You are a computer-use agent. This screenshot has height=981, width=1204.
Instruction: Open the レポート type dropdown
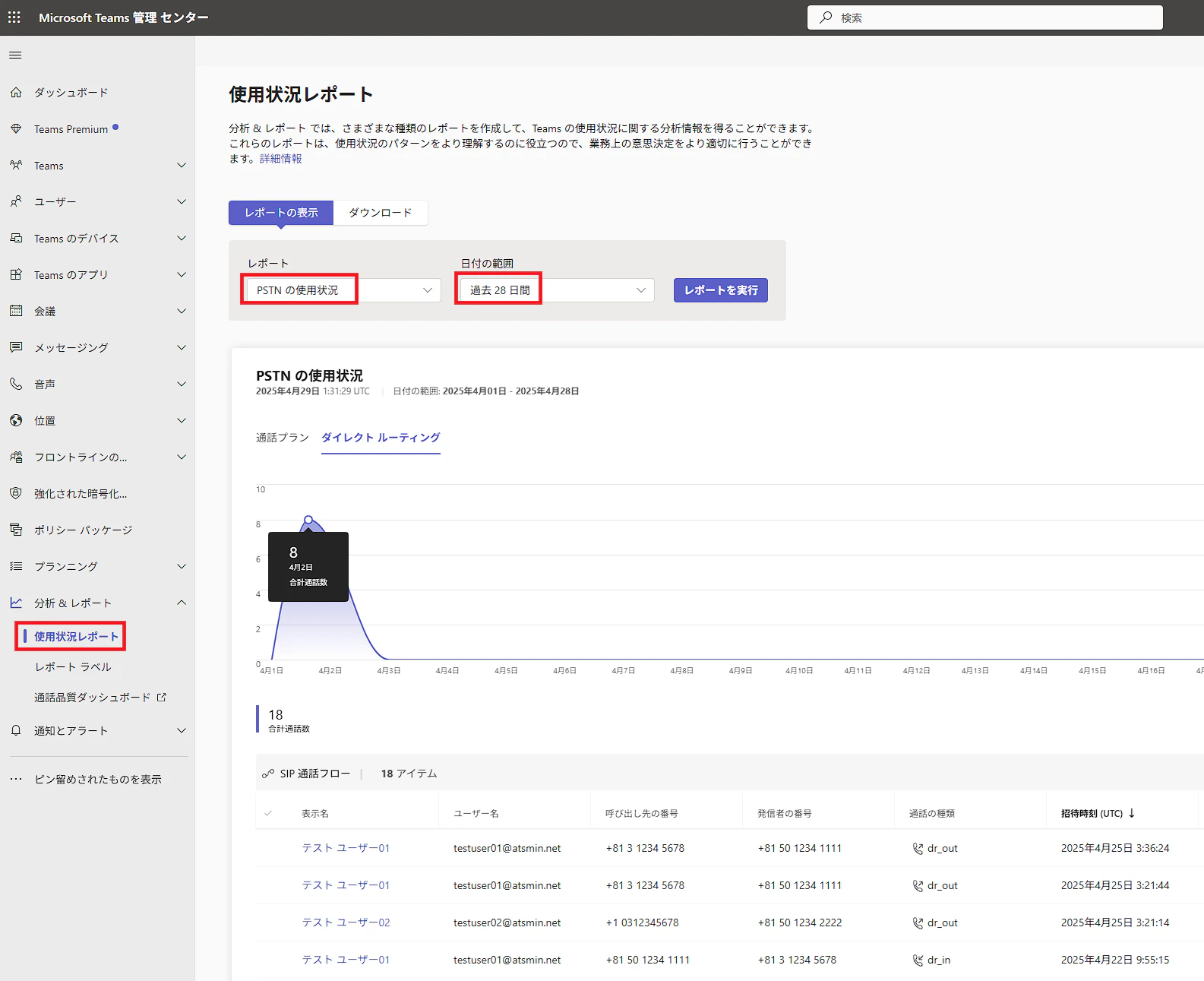click(x=343, y=290)
